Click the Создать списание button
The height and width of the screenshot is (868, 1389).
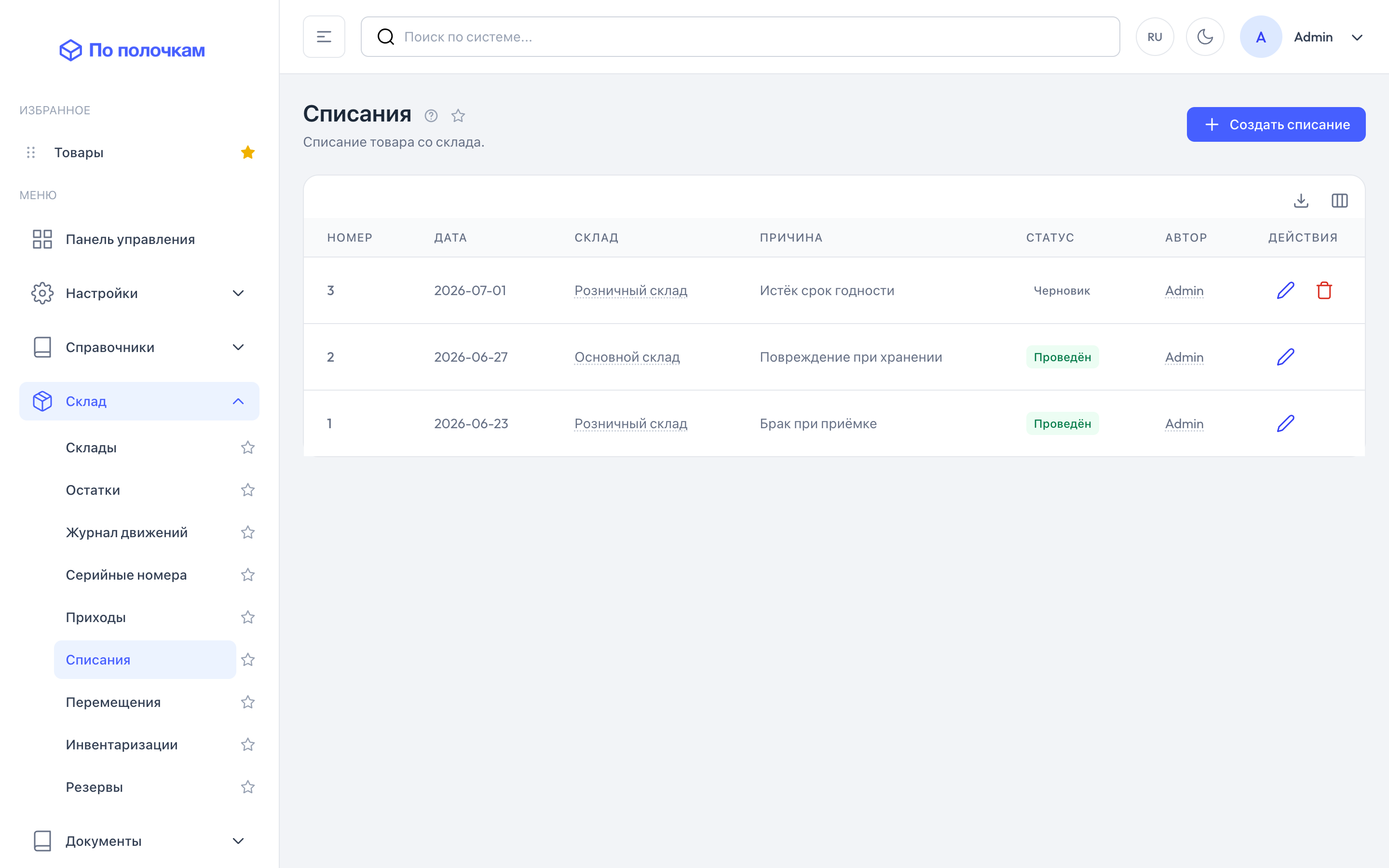pyautogui.click(x=1276, y=124)
